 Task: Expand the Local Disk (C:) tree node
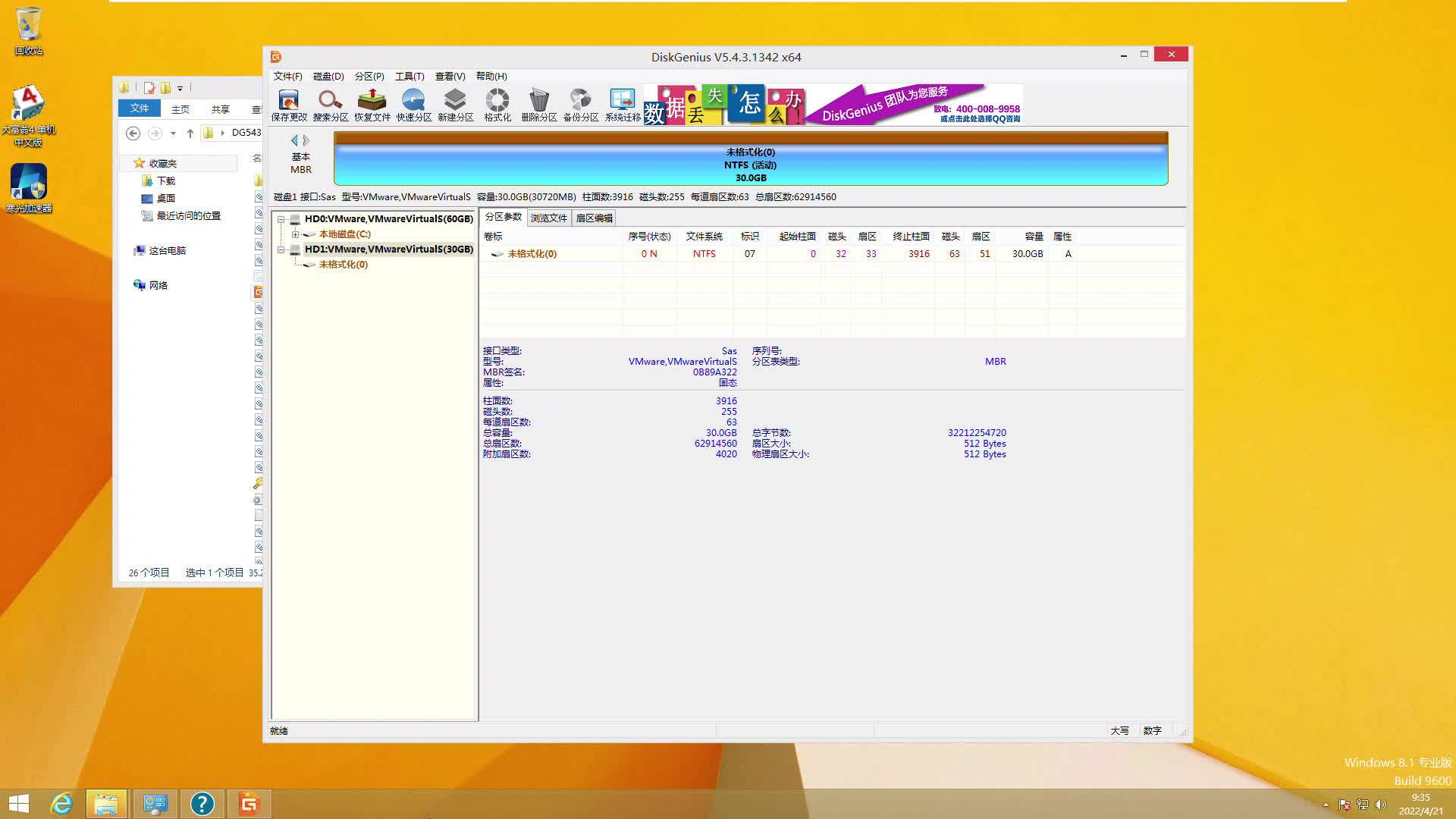tap(295, 234)
